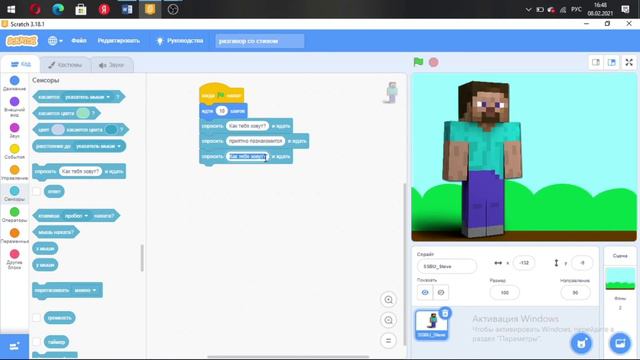Click the Choose a Backdrop button
Image resolution: width=640 pixels, height=360 pixels.
tap(620, 343)
